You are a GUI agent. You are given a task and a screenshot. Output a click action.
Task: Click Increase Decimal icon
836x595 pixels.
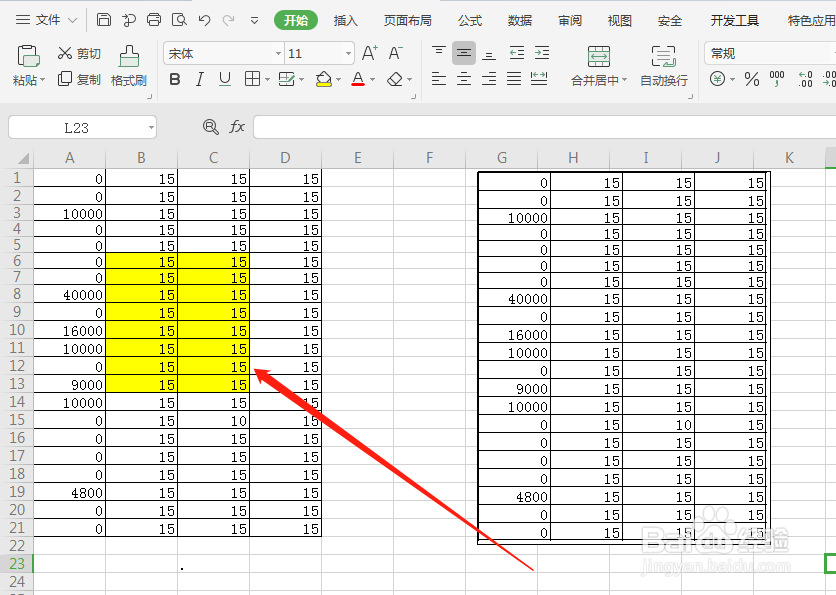pyautogui.click(x=805, y=79)
